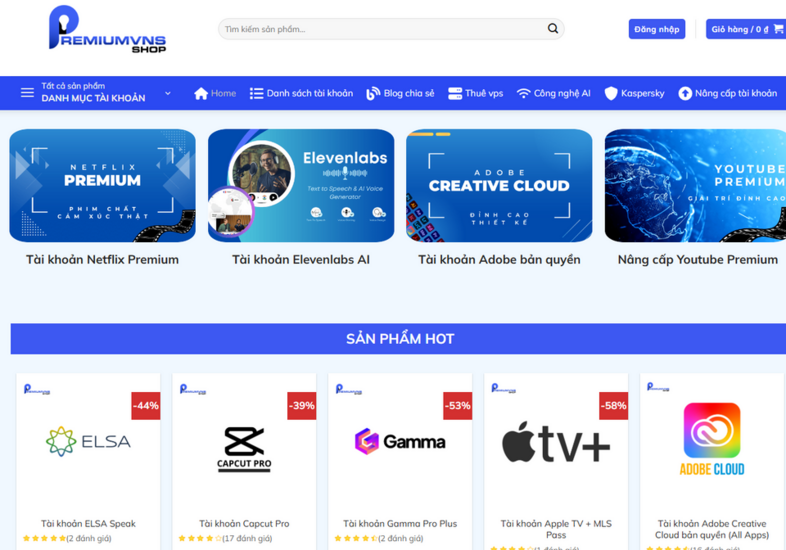Click the ELSA Speak star rating
Image resolution: width=786 pixels, height=550 pixels.
[x=44, y=538]
